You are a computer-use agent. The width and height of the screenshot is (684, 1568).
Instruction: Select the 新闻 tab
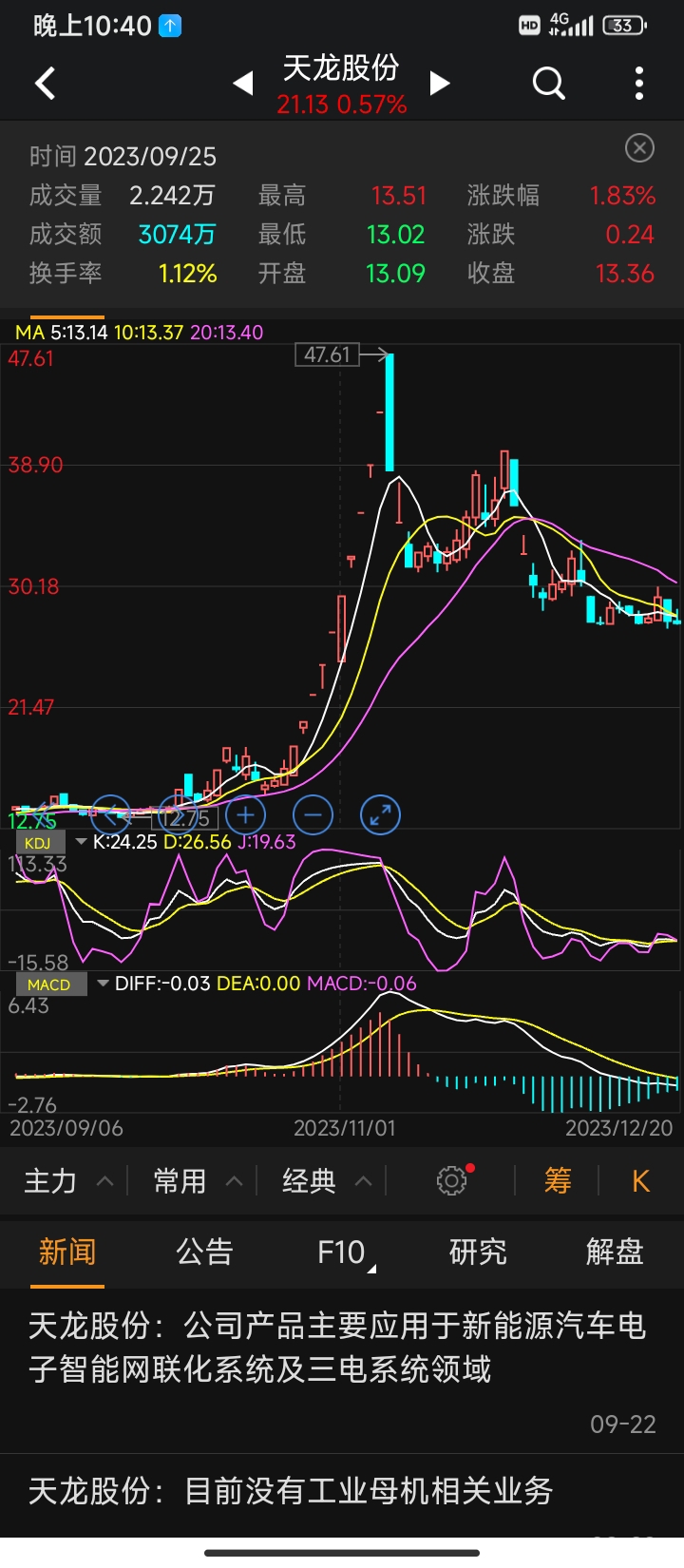pos(67,1252)
